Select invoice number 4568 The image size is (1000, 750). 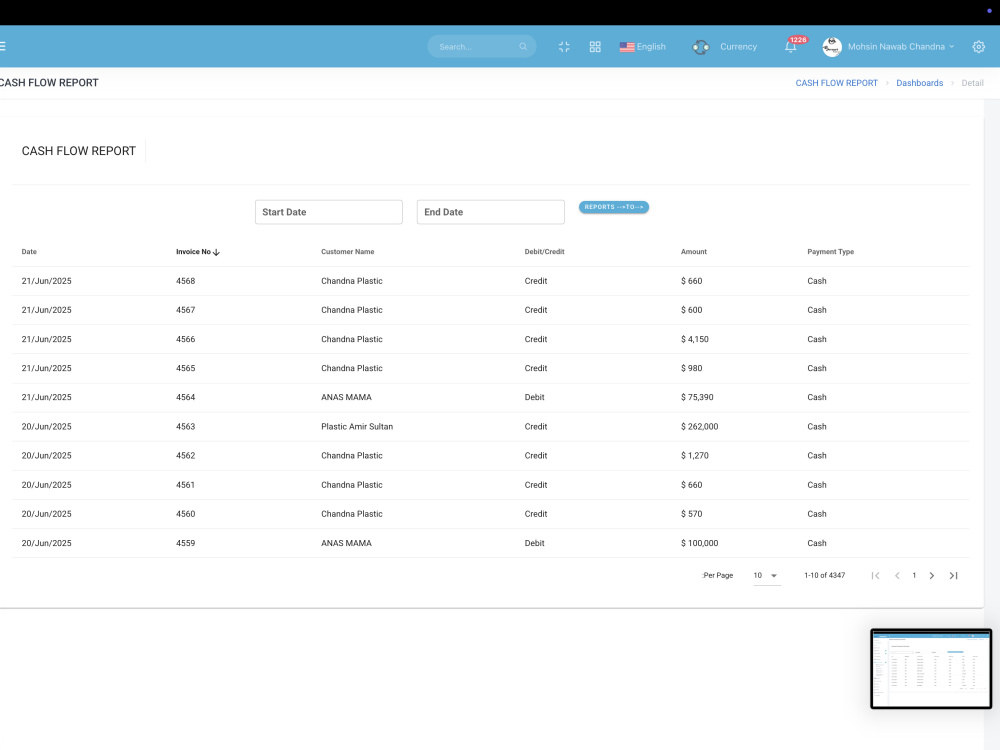tap(186, 281)
